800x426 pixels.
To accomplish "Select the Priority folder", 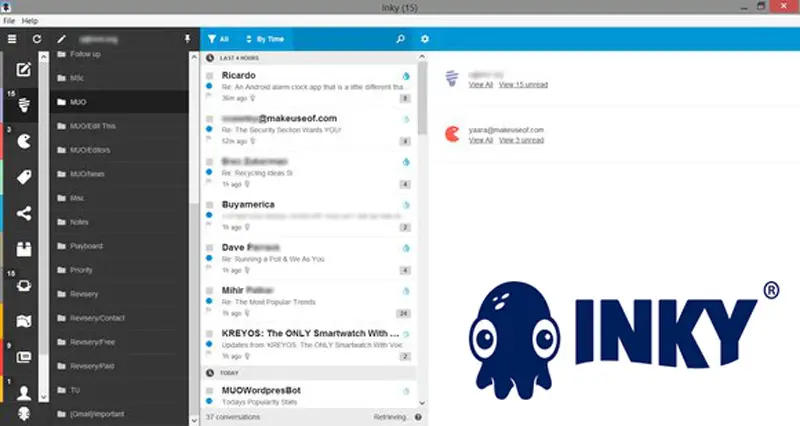I will click(x=119, y=270).
